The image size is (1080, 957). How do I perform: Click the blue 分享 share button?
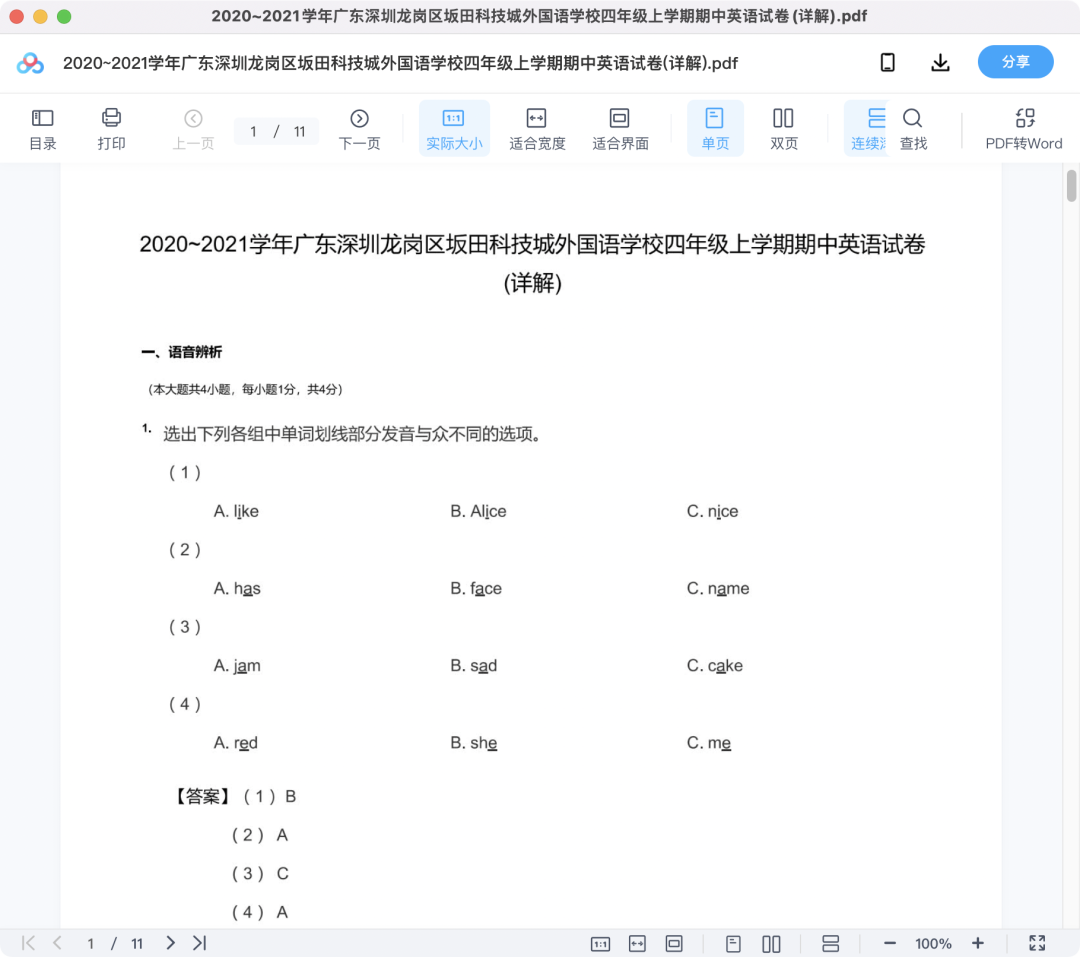(1015, 62)
